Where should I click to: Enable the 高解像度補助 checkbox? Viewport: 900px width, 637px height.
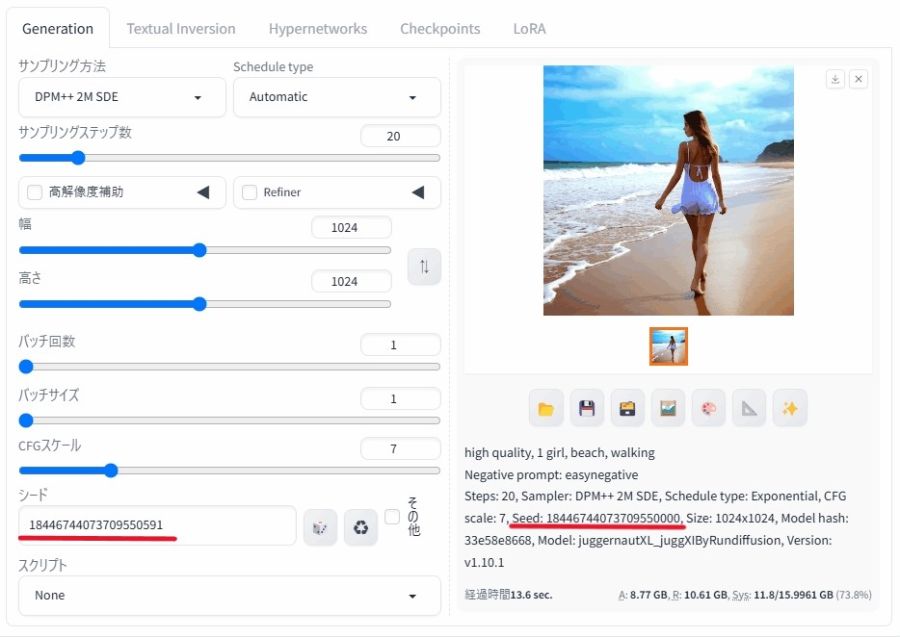point(34,192)
